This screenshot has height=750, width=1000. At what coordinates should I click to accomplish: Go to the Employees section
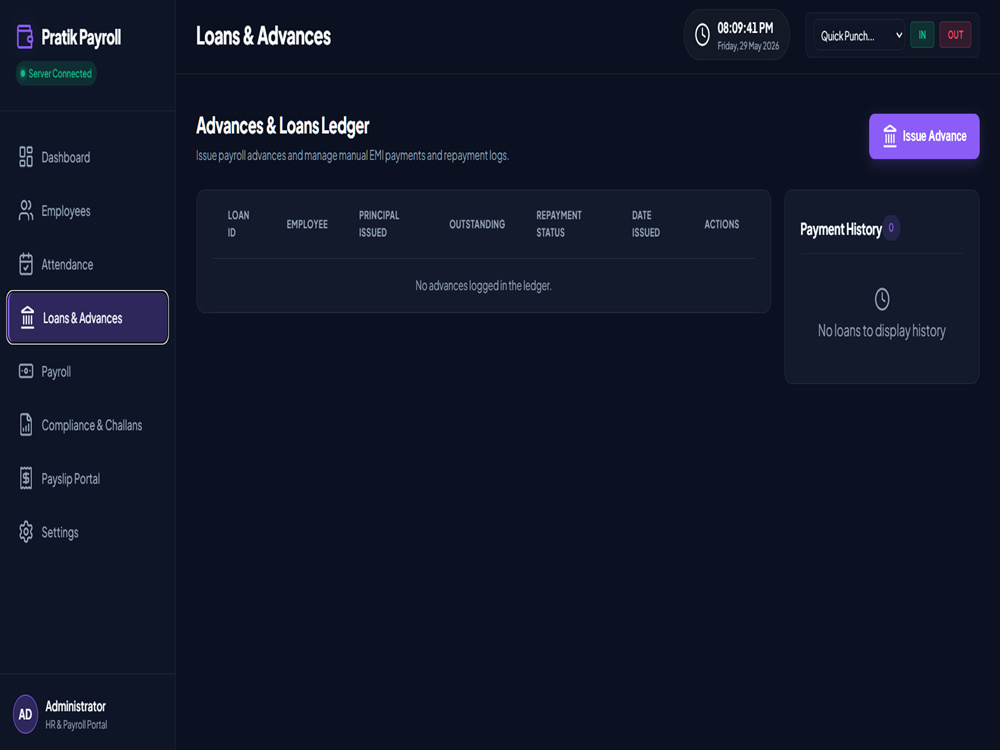(x=87, y=210)
